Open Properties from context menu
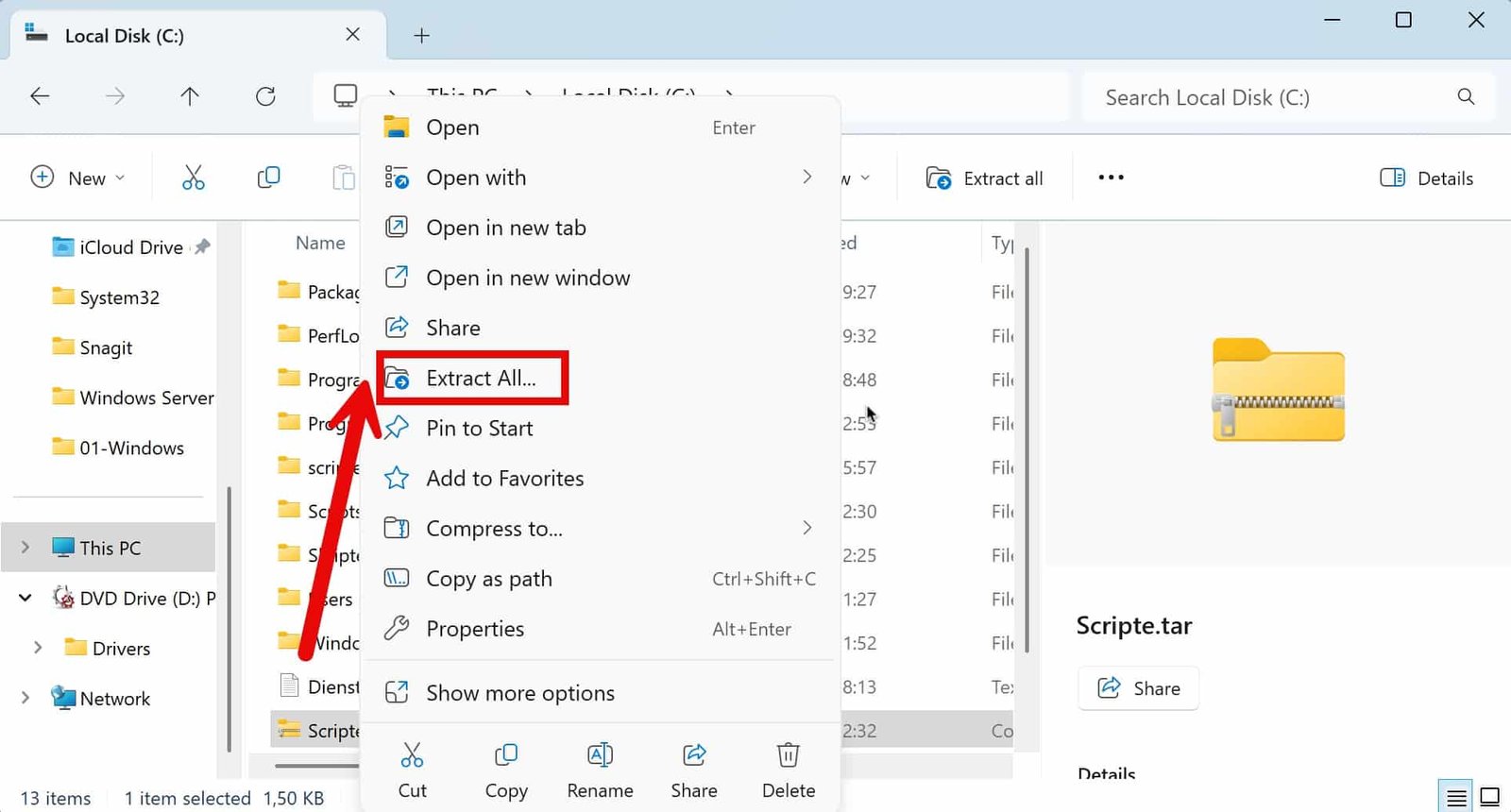 (x=601, y=628)
